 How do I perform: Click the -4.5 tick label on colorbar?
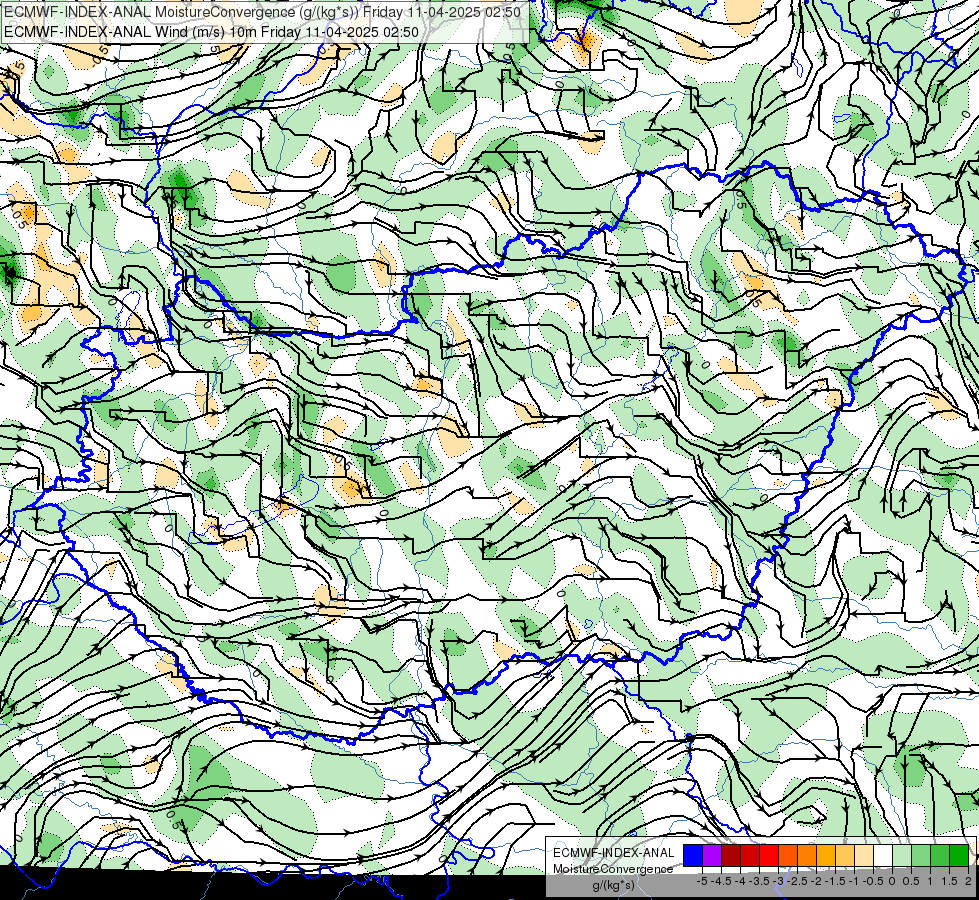click(x=721, y=881)
